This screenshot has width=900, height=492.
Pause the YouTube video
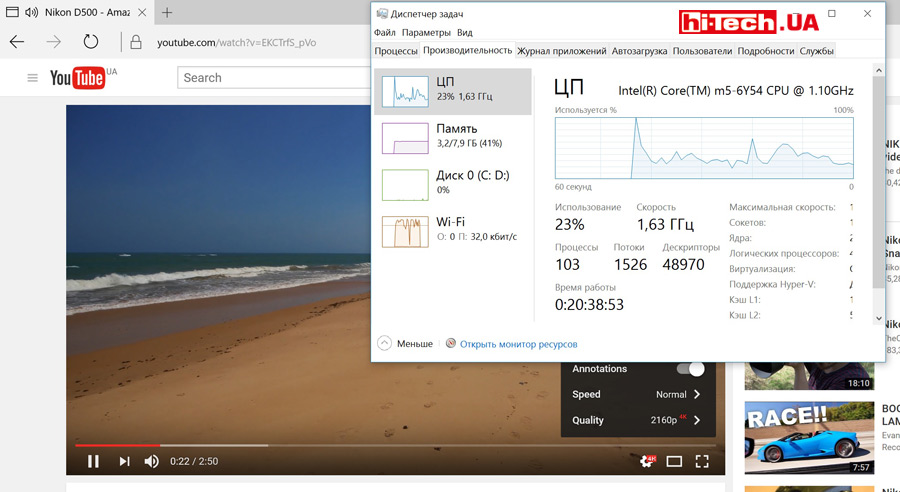pos(93,461)
